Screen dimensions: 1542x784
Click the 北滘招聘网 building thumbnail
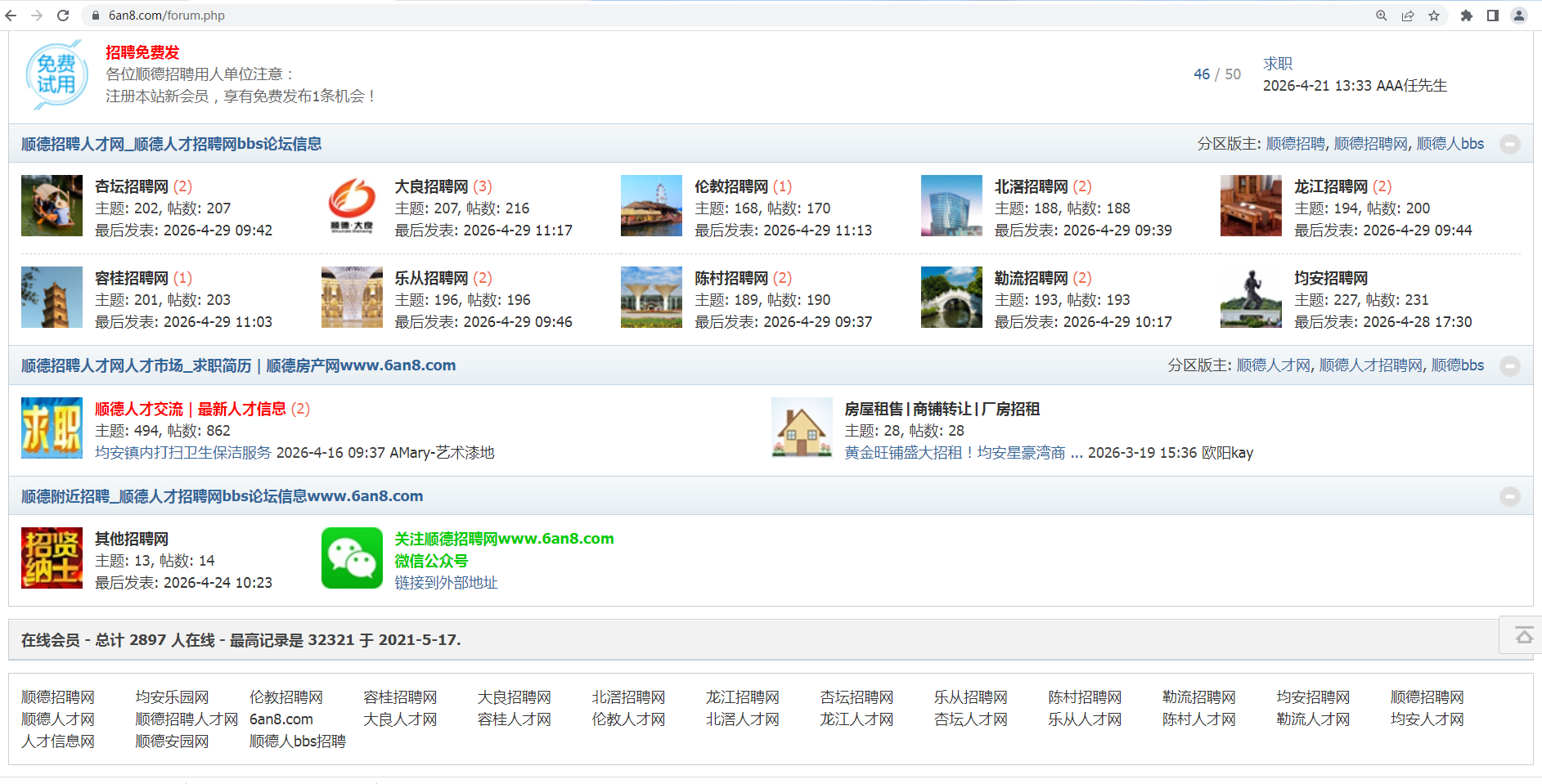[951, 206]
